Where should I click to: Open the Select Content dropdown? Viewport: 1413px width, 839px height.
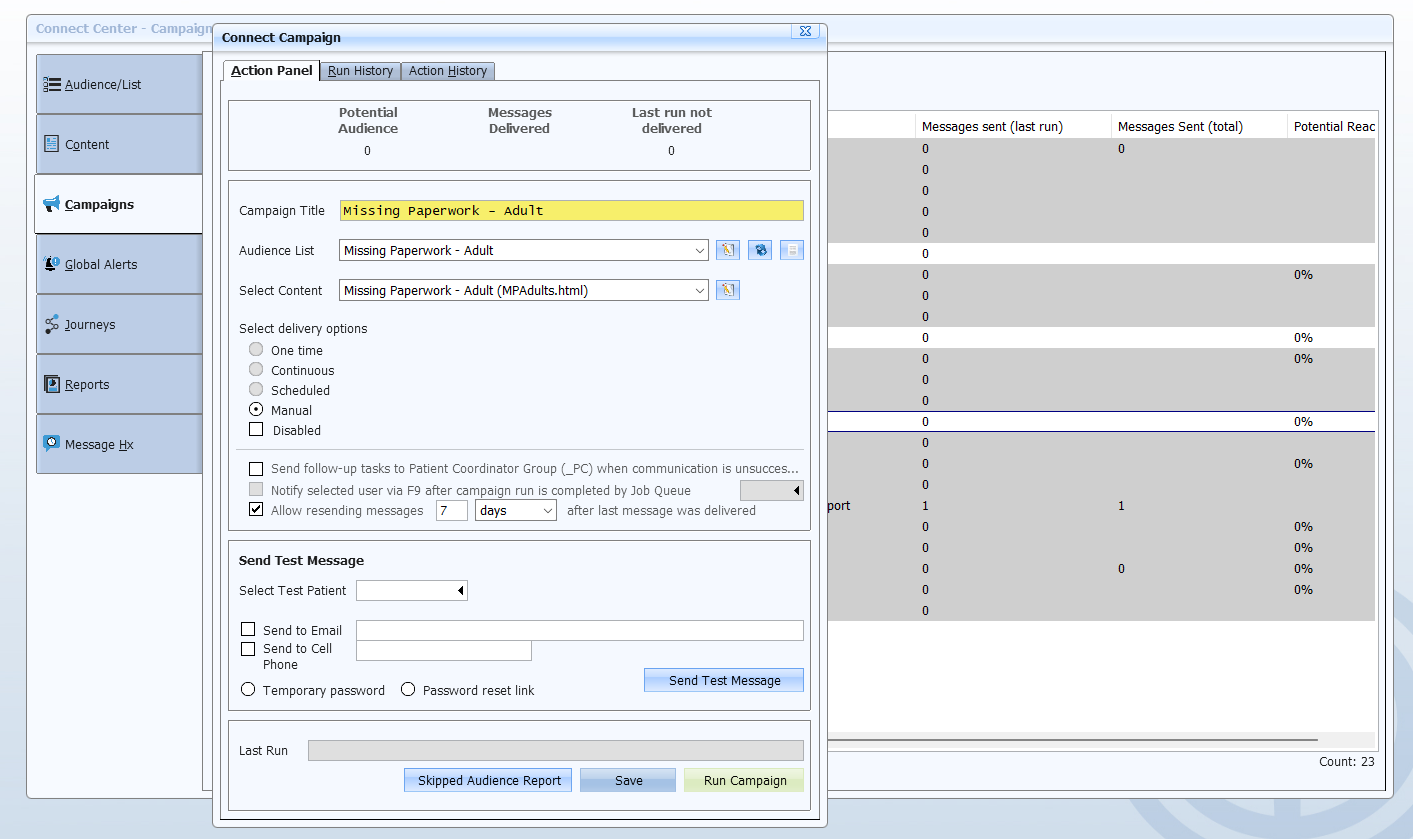pyautogui.click(x=700, y=291)
